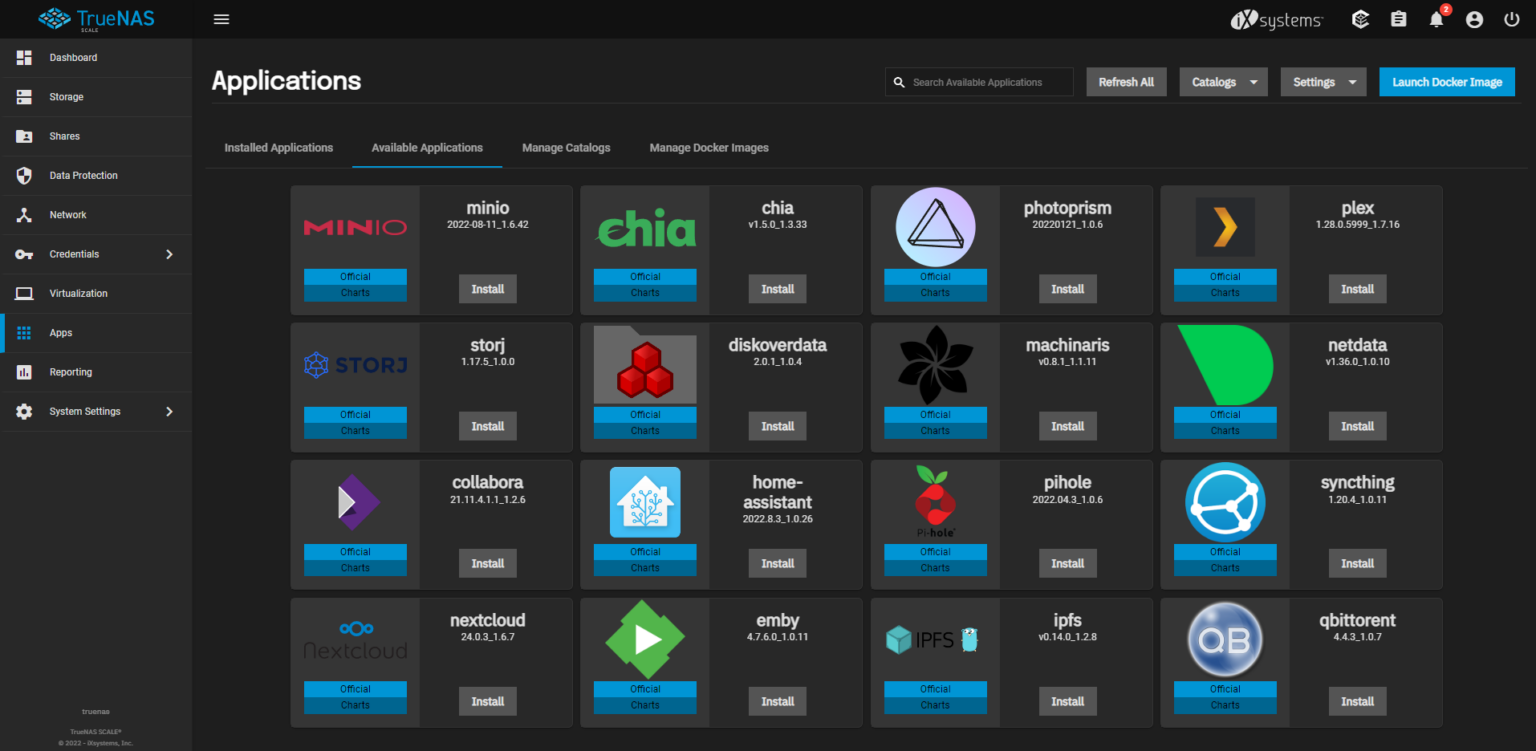
Task: Select the Apps sidebar entry
Action: 62,332
